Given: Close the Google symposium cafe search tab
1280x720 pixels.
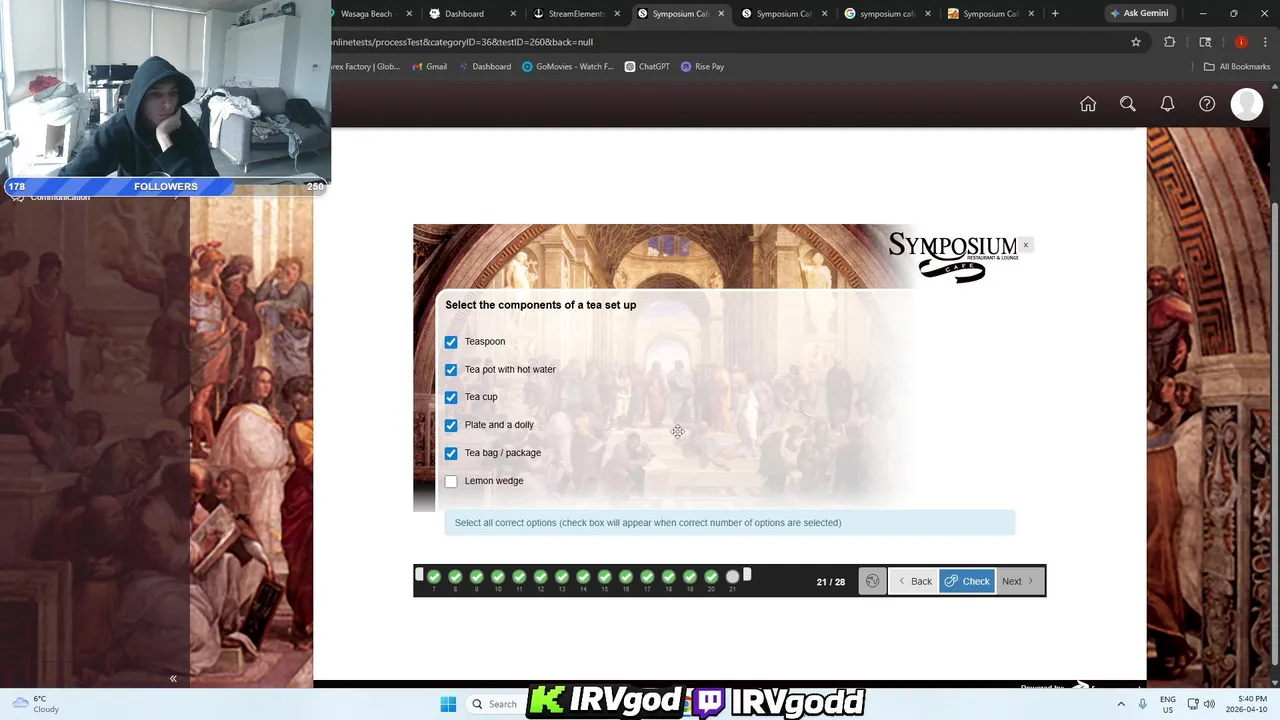Looking at the screenshot, I should (928, 14).
